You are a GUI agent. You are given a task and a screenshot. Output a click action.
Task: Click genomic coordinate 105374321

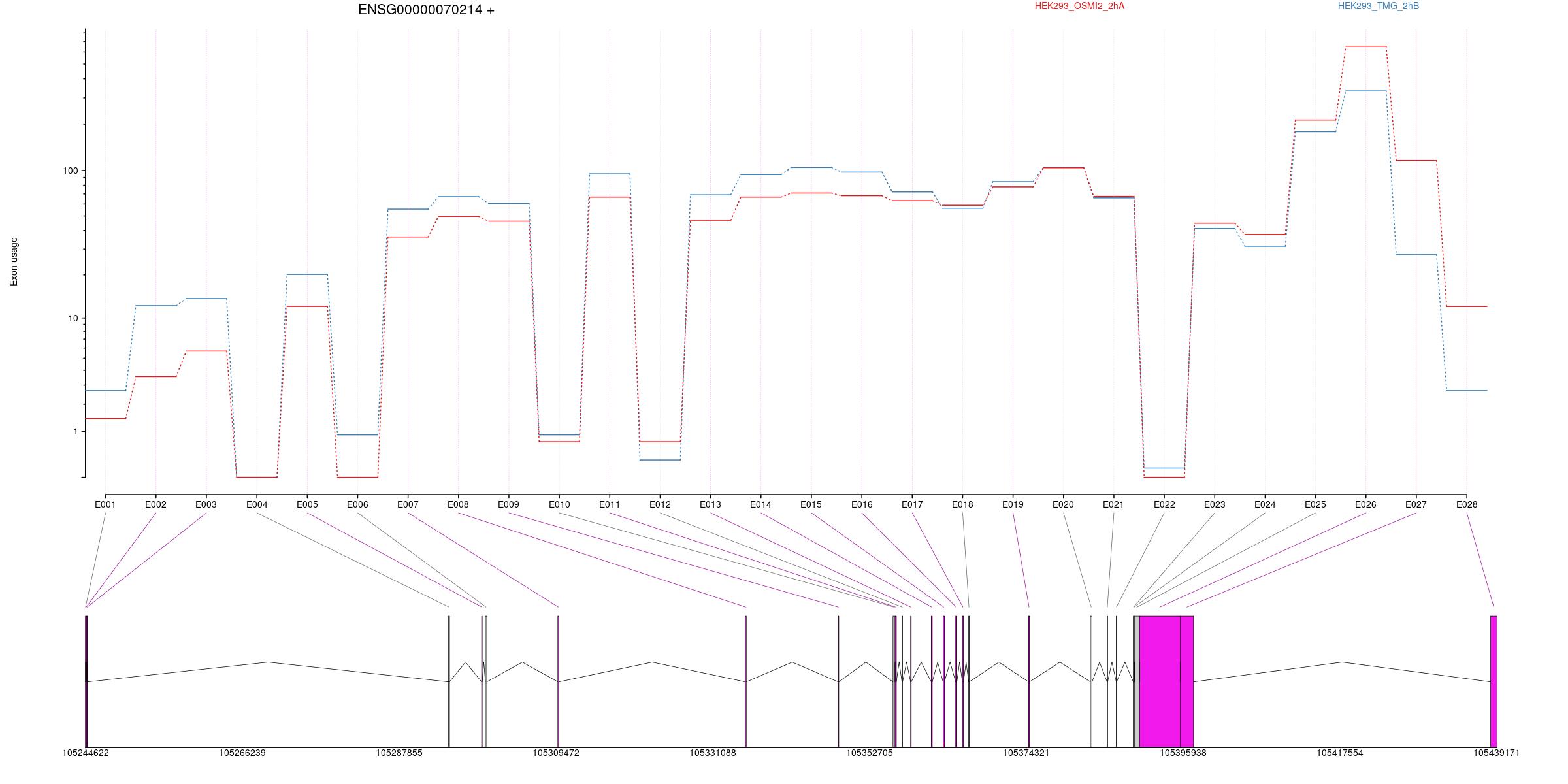[x=1026, y=753]
